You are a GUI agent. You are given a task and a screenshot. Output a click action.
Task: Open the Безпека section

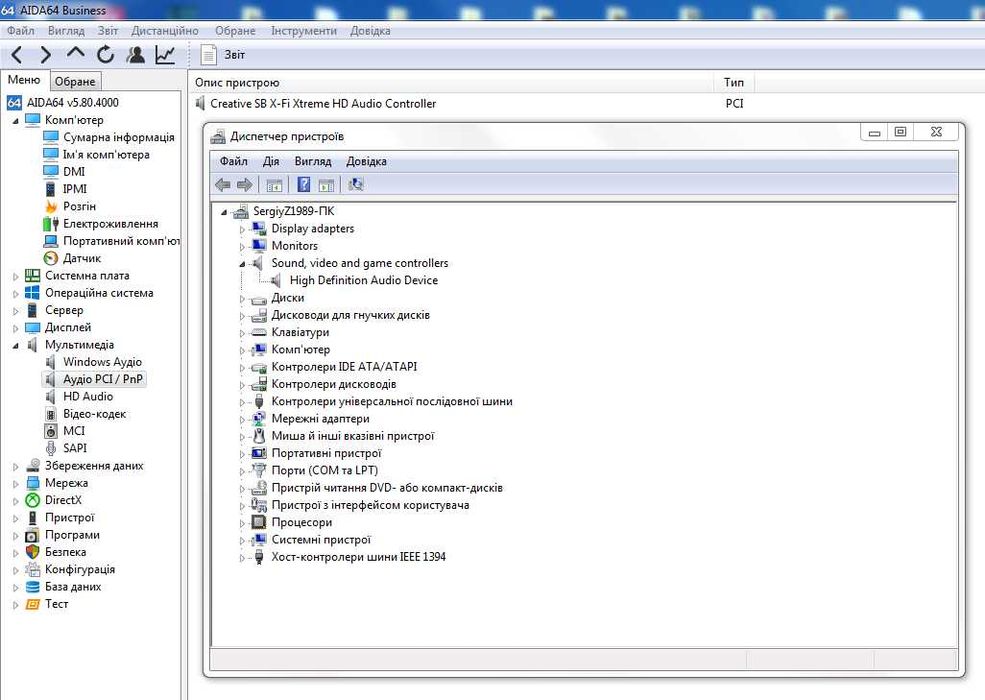click(65, 552)
